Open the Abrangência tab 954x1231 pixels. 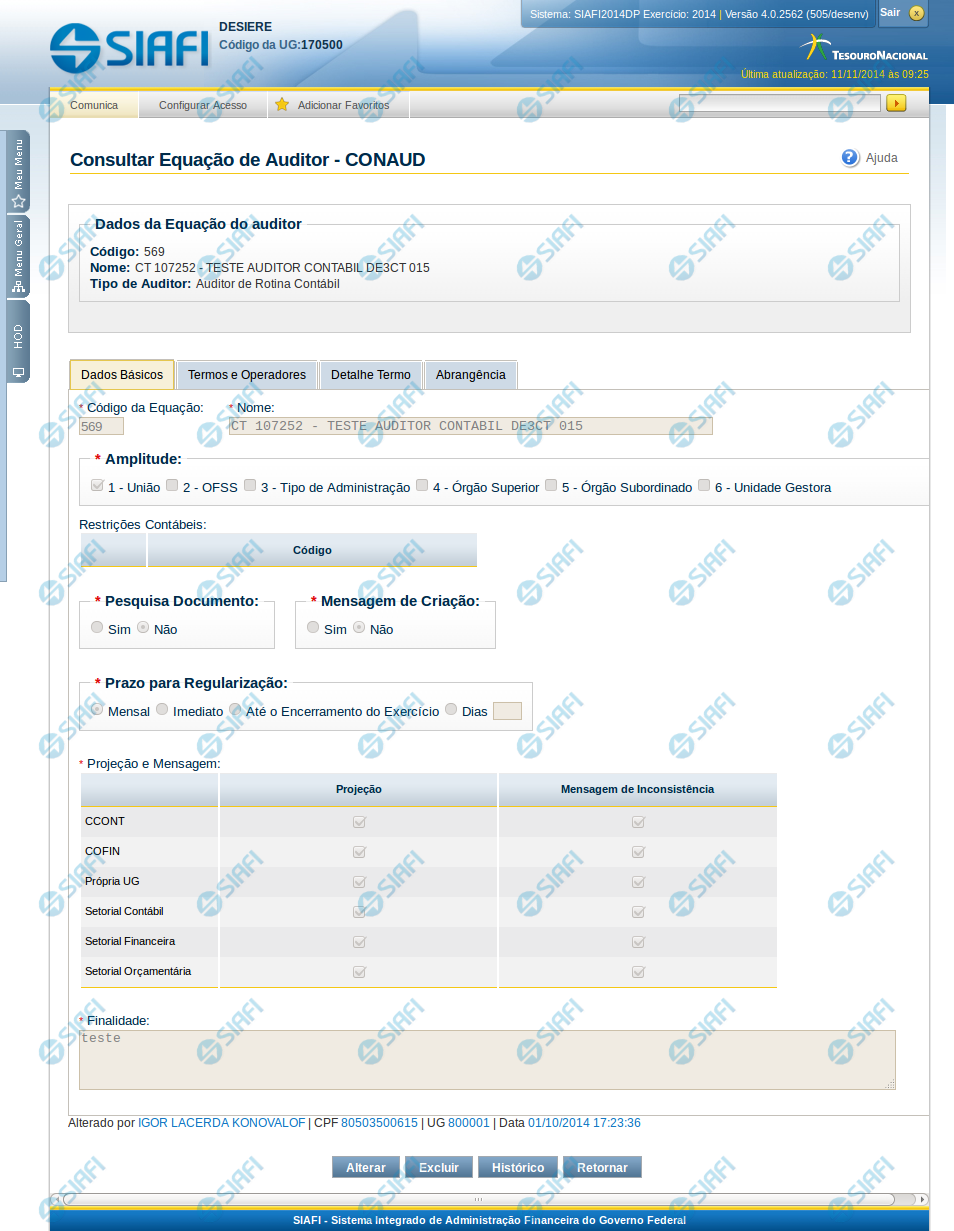470,375
